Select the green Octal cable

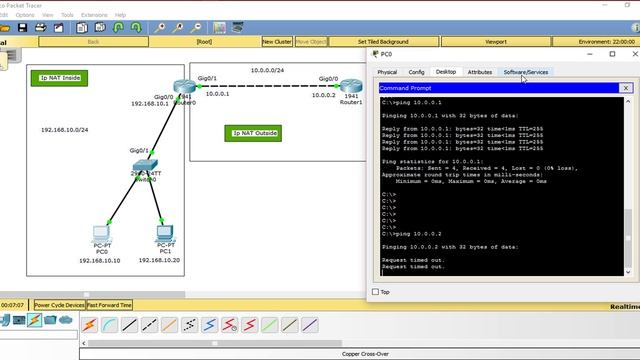tap(269, 325)
